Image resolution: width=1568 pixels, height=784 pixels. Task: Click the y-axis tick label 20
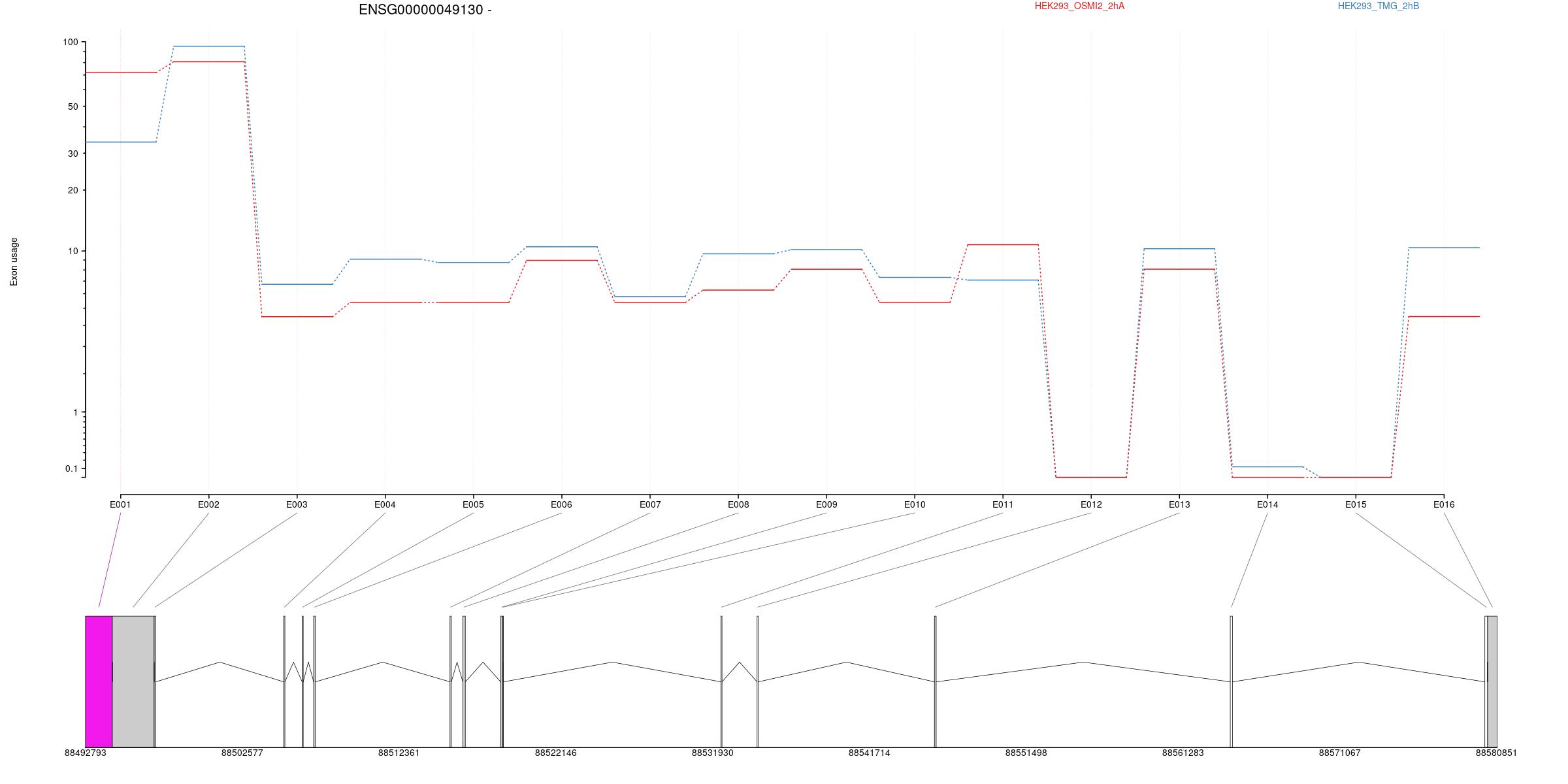pos(73,190)
